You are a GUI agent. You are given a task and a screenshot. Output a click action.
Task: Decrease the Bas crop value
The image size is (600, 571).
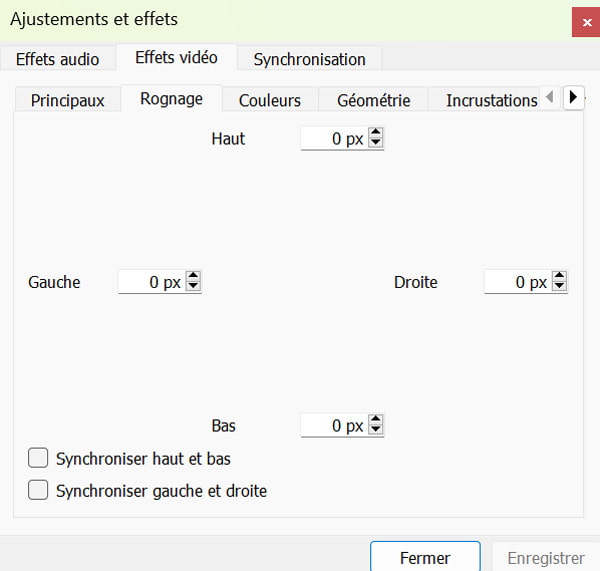[376, 430]
